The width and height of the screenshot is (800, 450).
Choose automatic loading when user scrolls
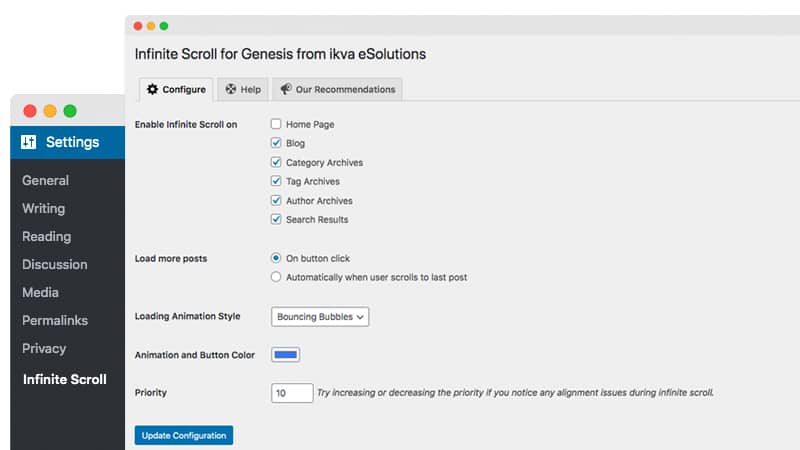point(276,277)
